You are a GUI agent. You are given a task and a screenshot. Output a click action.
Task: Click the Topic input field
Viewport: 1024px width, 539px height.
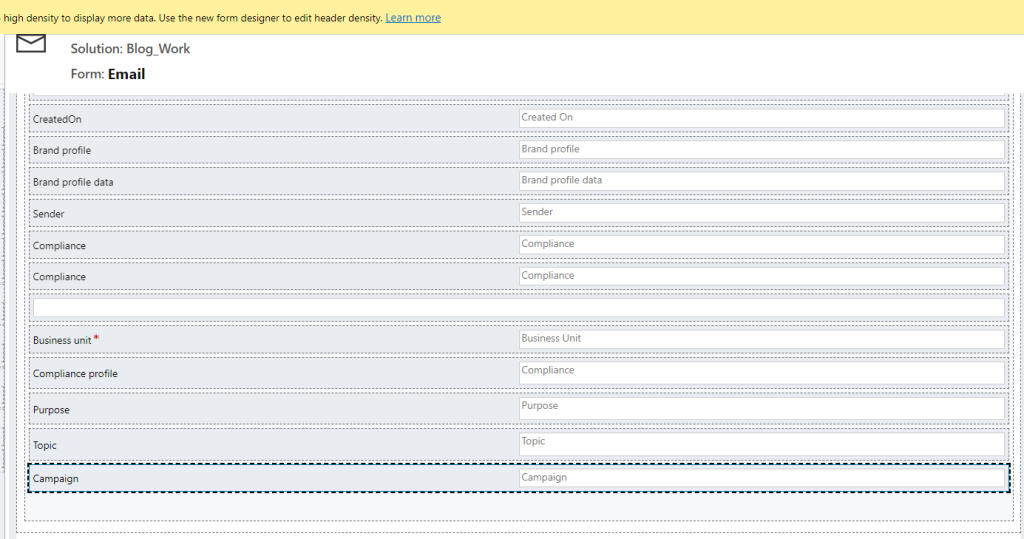click(x=761, y=444)
